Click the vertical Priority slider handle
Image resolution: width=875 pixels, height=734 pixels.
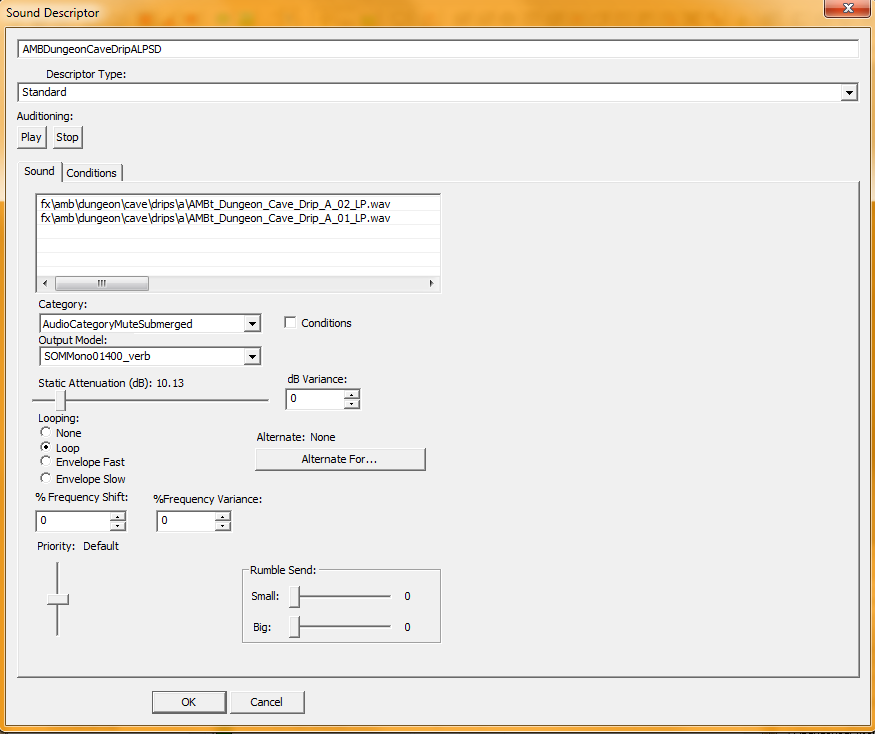tap(57, 599)
